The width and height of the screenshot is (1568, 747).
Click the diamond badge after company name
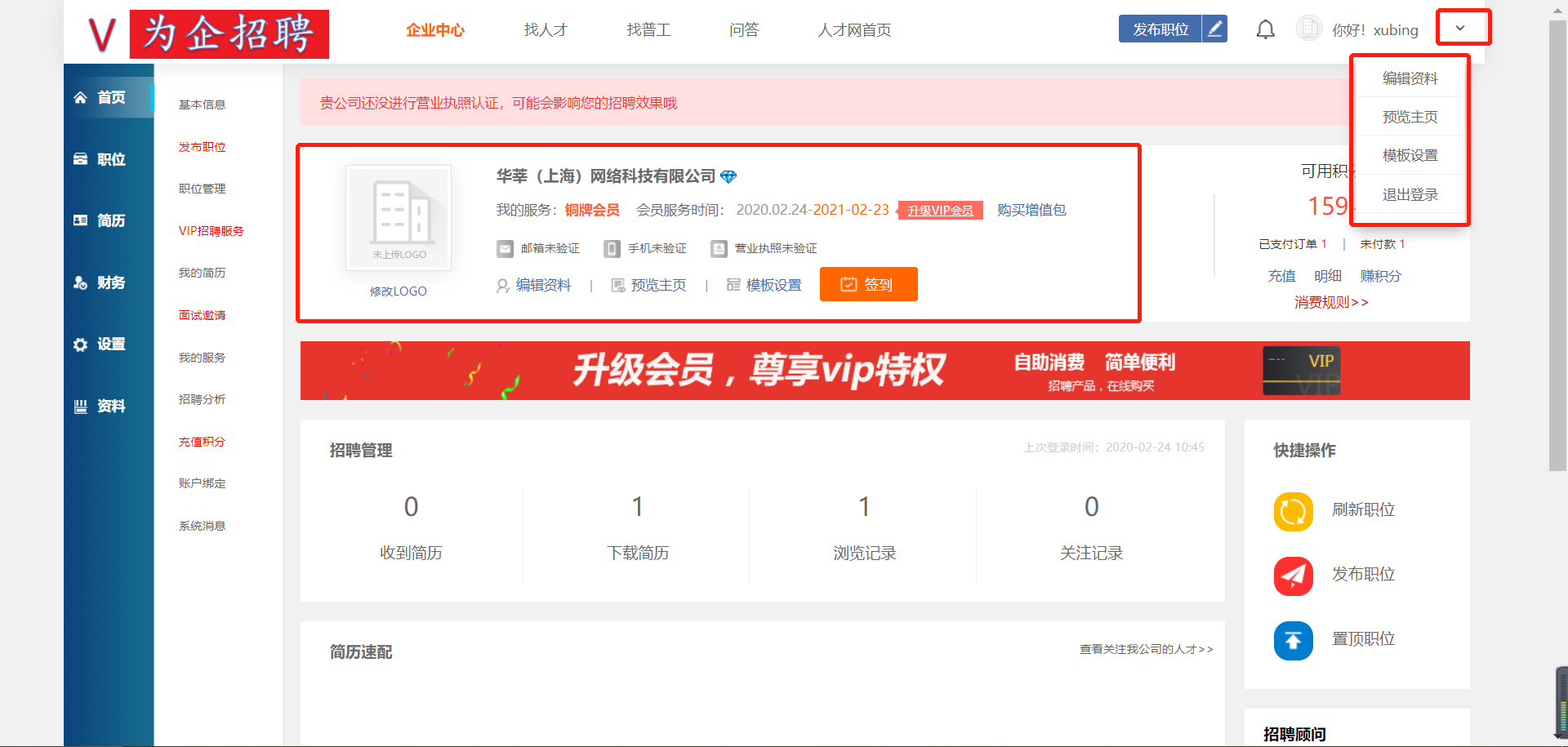click(x=728, y=176)
